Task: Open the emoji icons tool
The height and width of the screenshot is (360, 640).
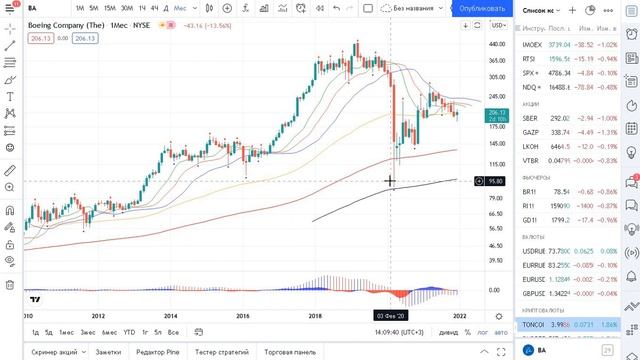Action: pyautogui.click(x=10, y=147)
